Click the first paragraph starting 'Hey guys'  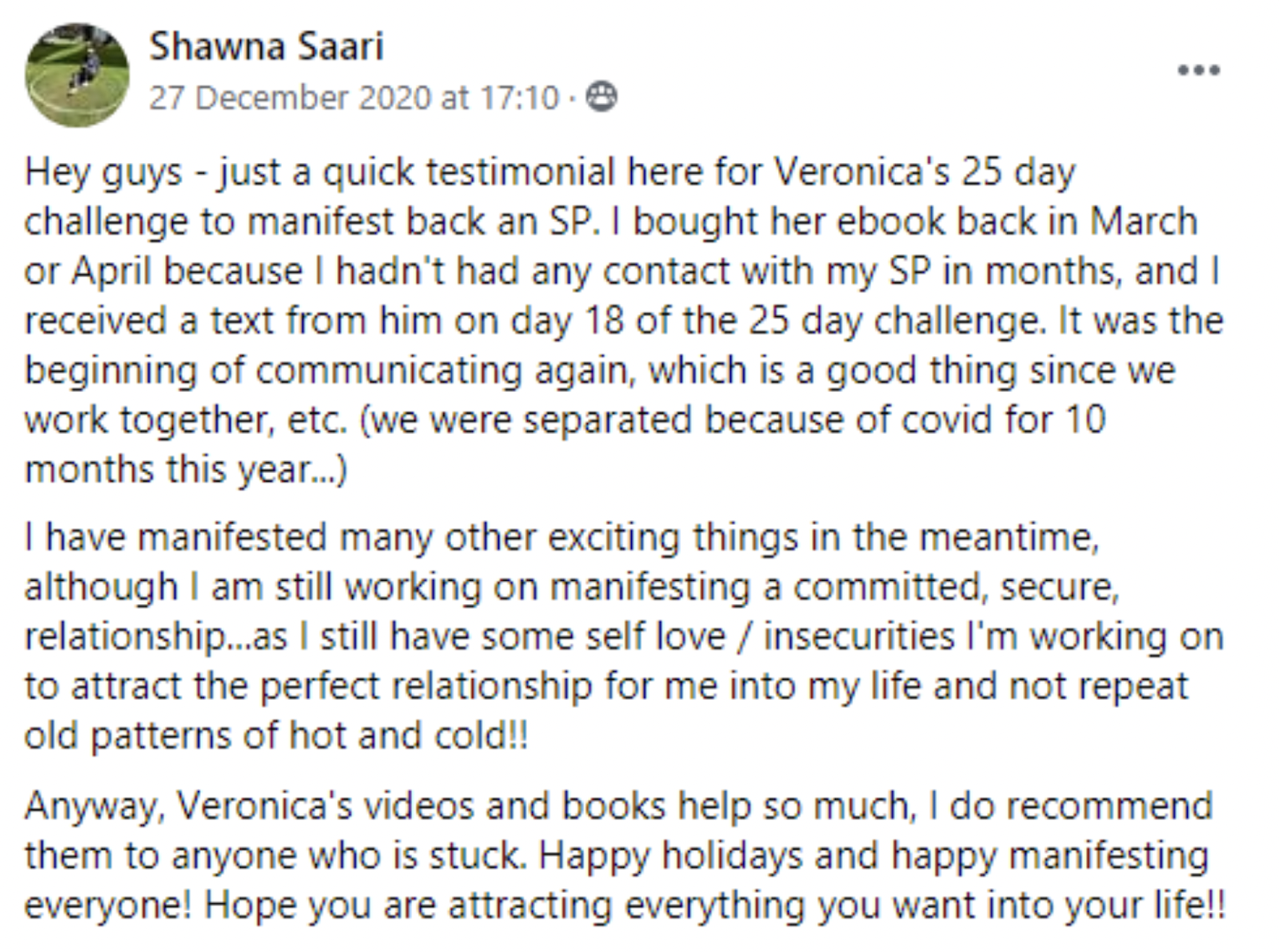tap(624, 321)
